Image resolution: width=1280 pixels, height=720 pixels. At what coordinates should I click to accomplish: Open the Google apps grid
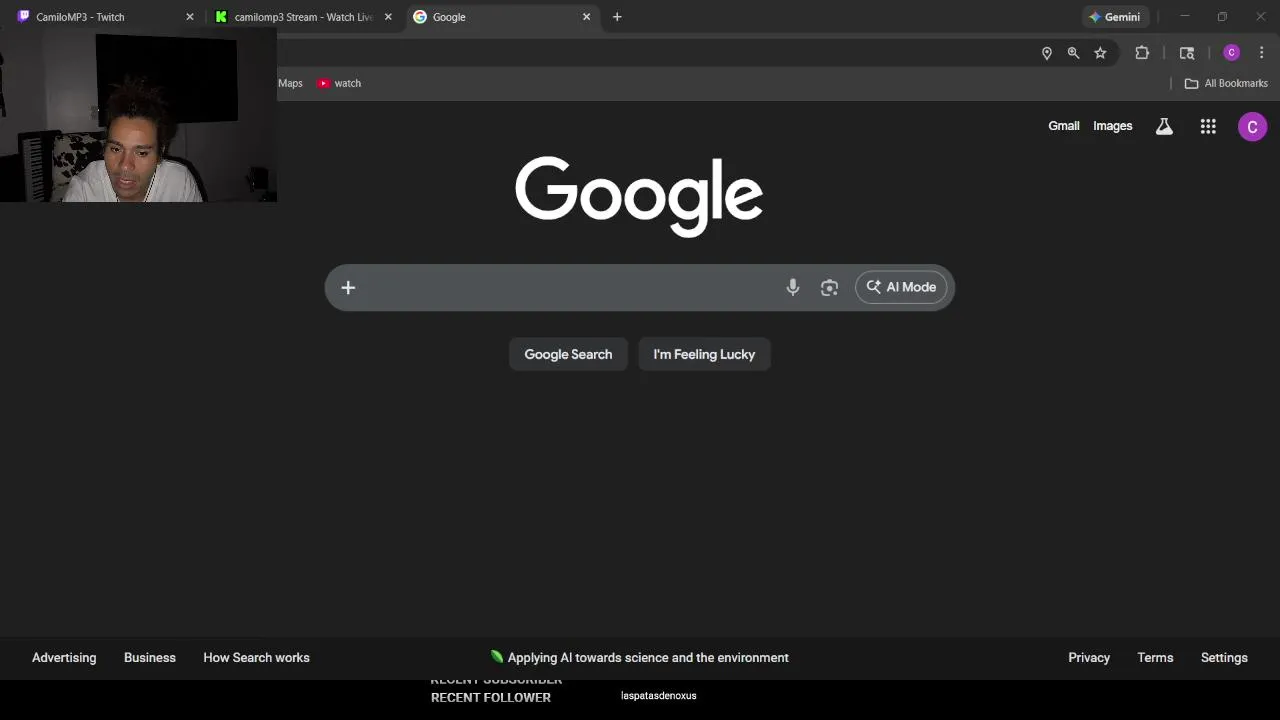point(1208,126)
